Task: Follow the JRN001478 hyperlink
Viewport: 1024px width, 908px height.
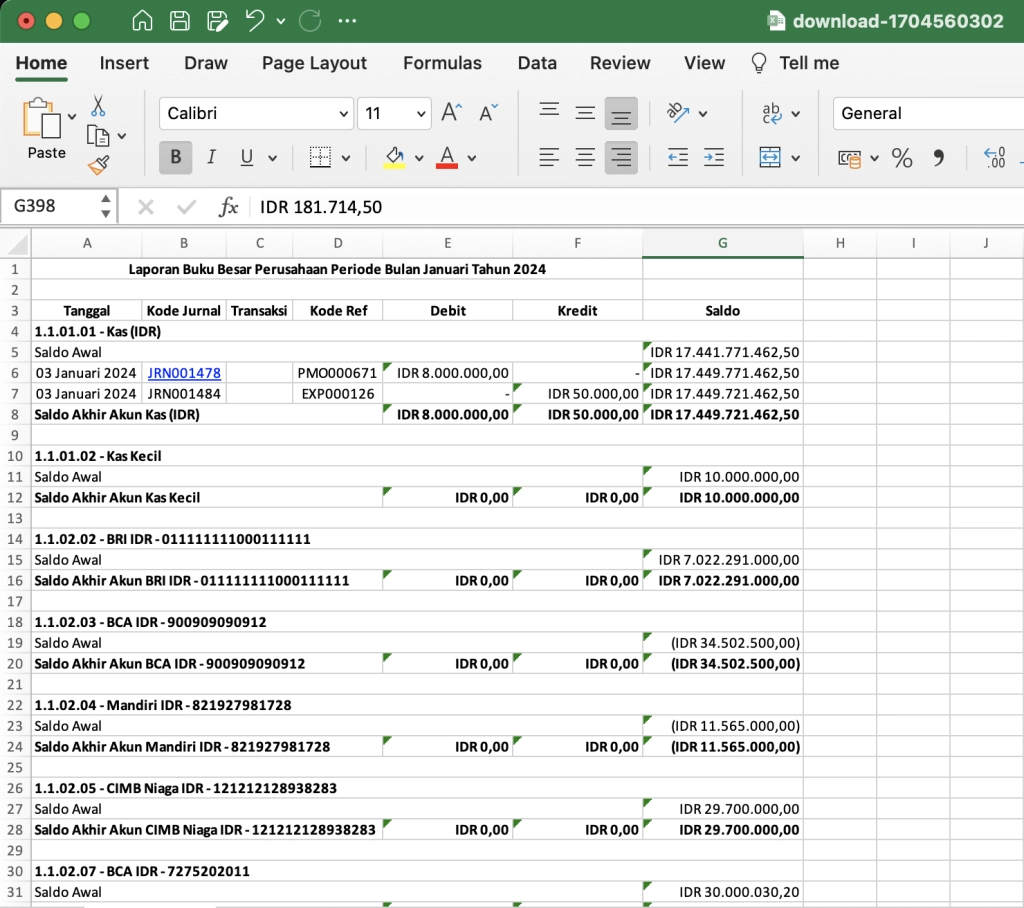Action: point(183,372)
